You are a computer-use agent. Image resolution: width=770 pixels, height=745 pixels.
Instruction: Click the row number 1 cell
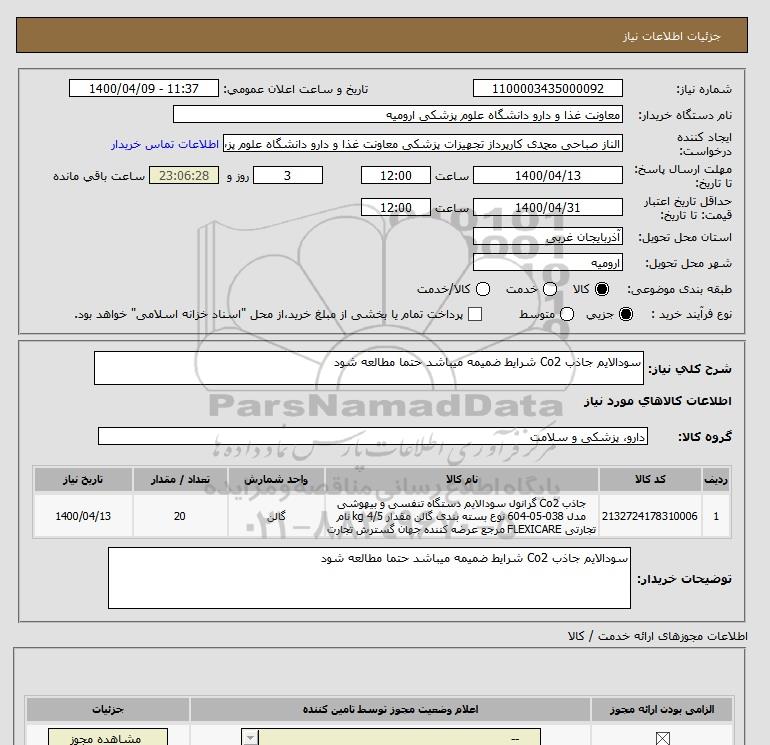(716, 516)
